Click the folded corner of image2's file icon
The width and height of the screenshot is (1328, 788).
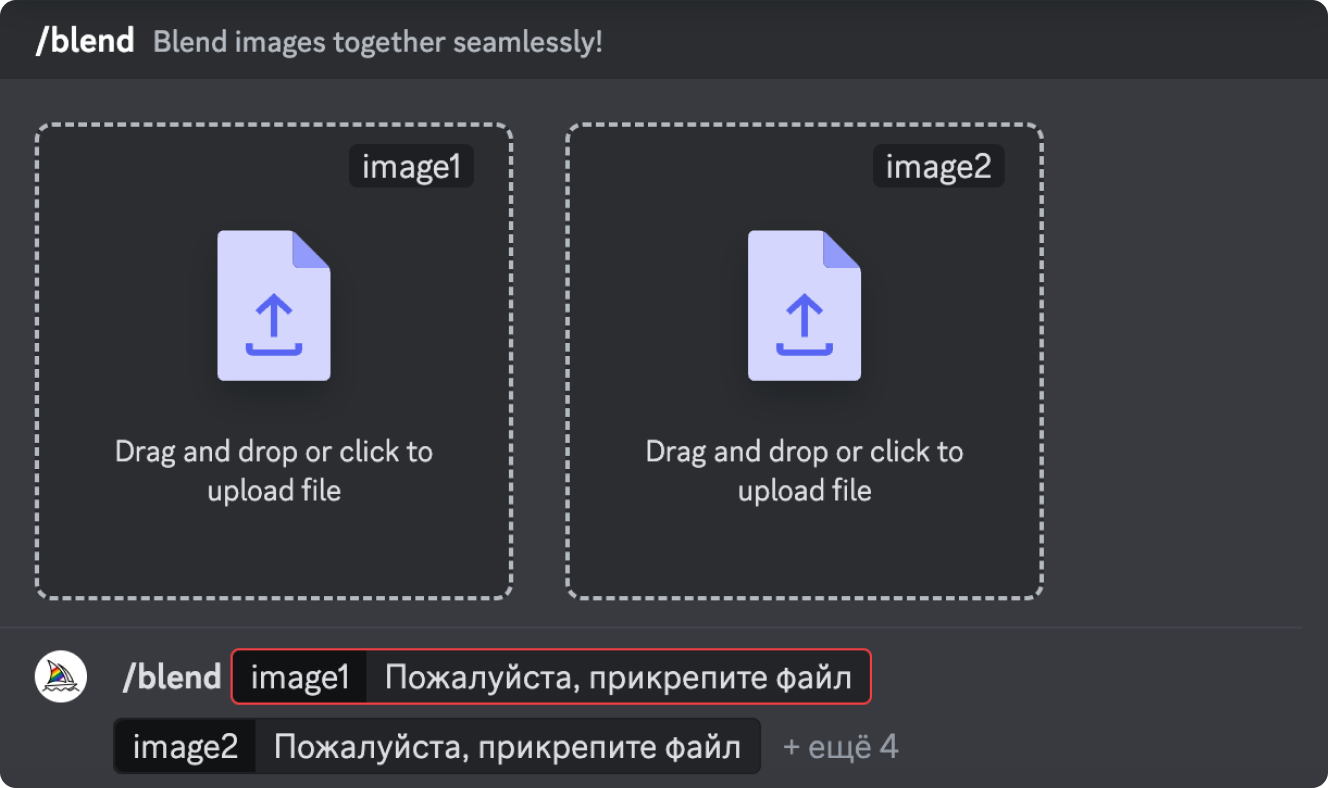tap(843, 248)
